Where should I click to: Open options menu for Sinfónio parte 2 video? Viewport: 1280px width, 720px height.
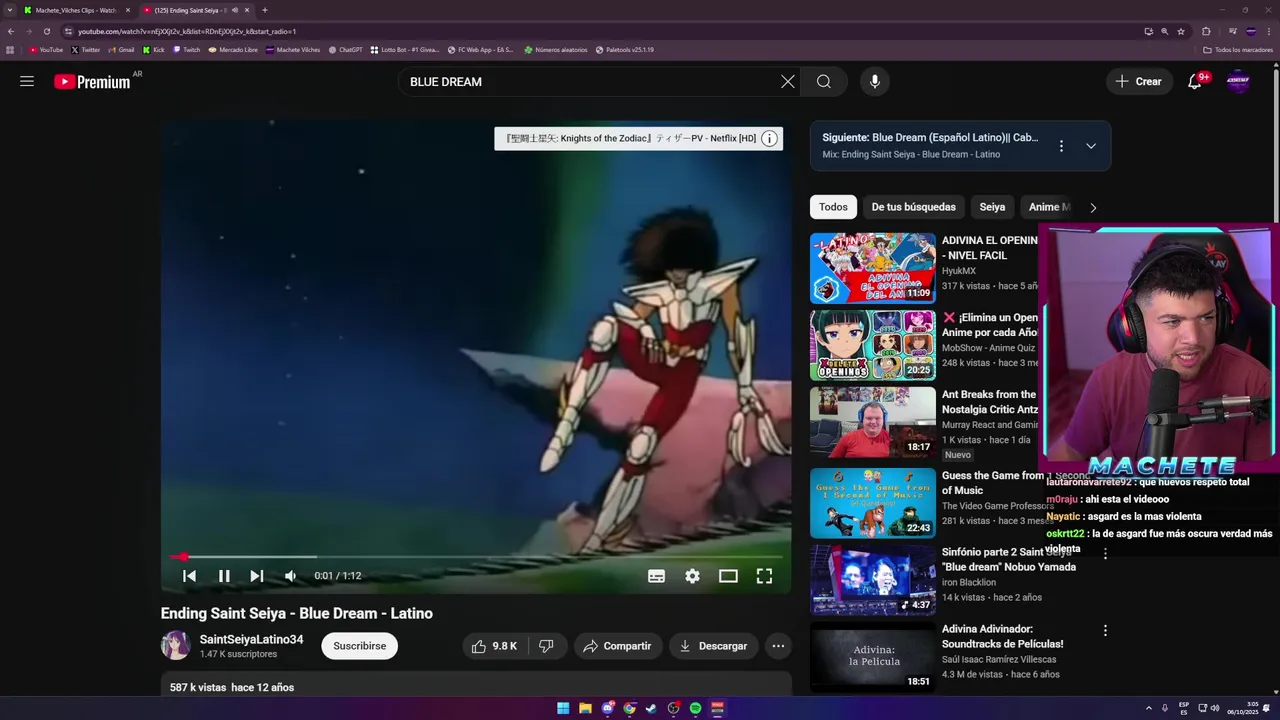1105,554
